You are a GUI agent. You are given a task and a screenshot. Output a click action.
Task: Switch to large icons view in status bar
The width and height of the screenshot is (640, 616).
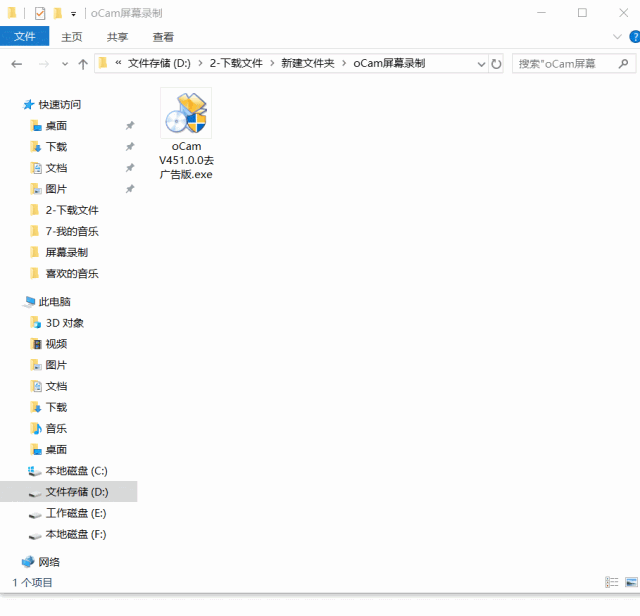click(631, 583)
